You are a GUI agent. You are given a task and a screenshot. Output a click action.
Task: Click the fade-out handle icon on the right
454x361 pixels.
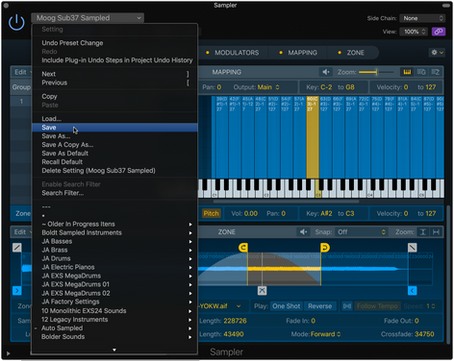(412, 247)
